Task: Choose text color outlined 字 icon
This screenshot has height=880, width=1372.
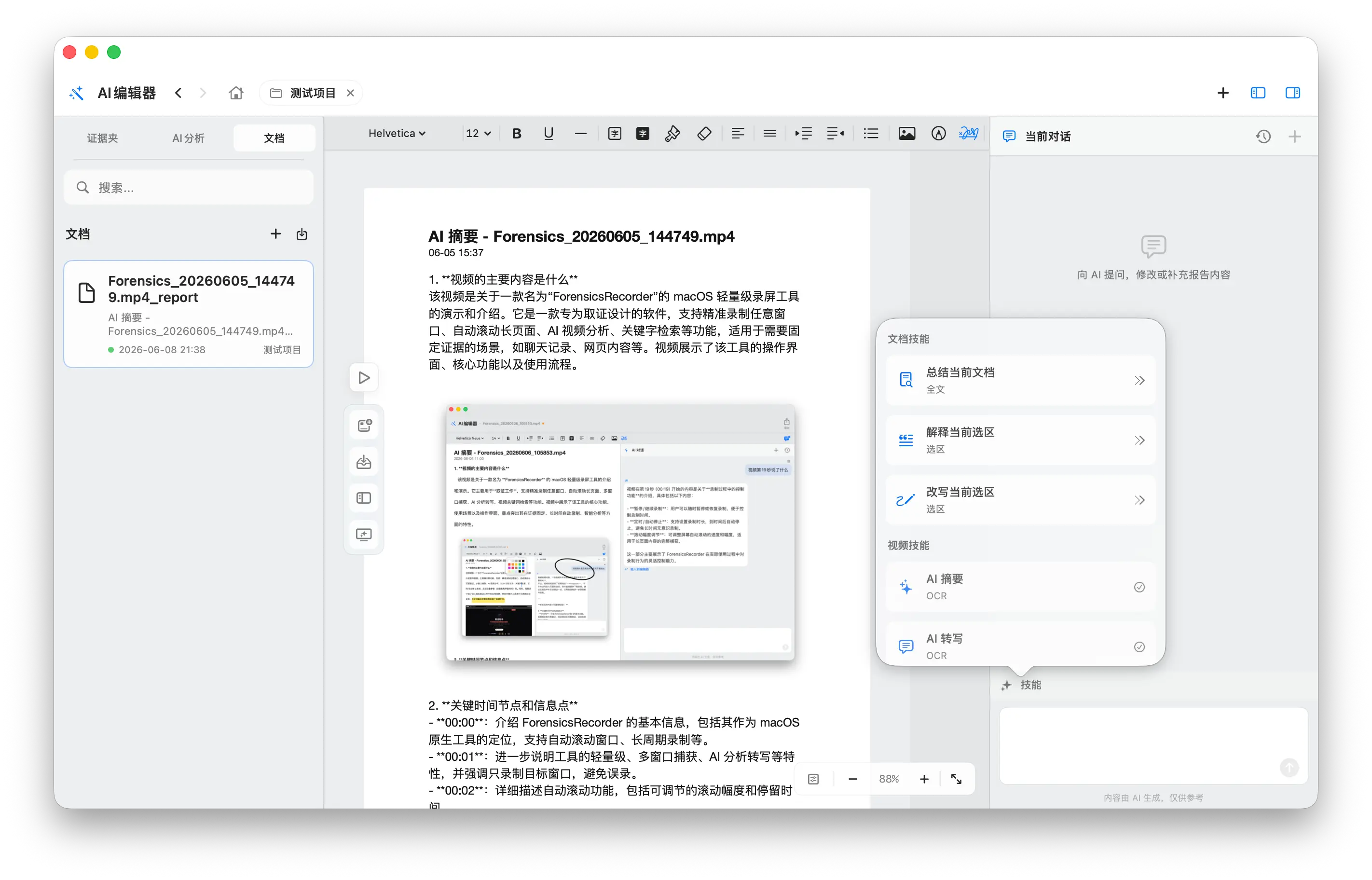Action: click(x=614, y=133)
